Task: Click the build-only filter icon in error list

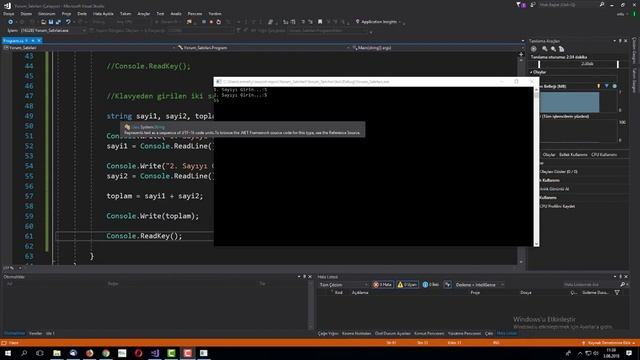Action: click(448, 284)
